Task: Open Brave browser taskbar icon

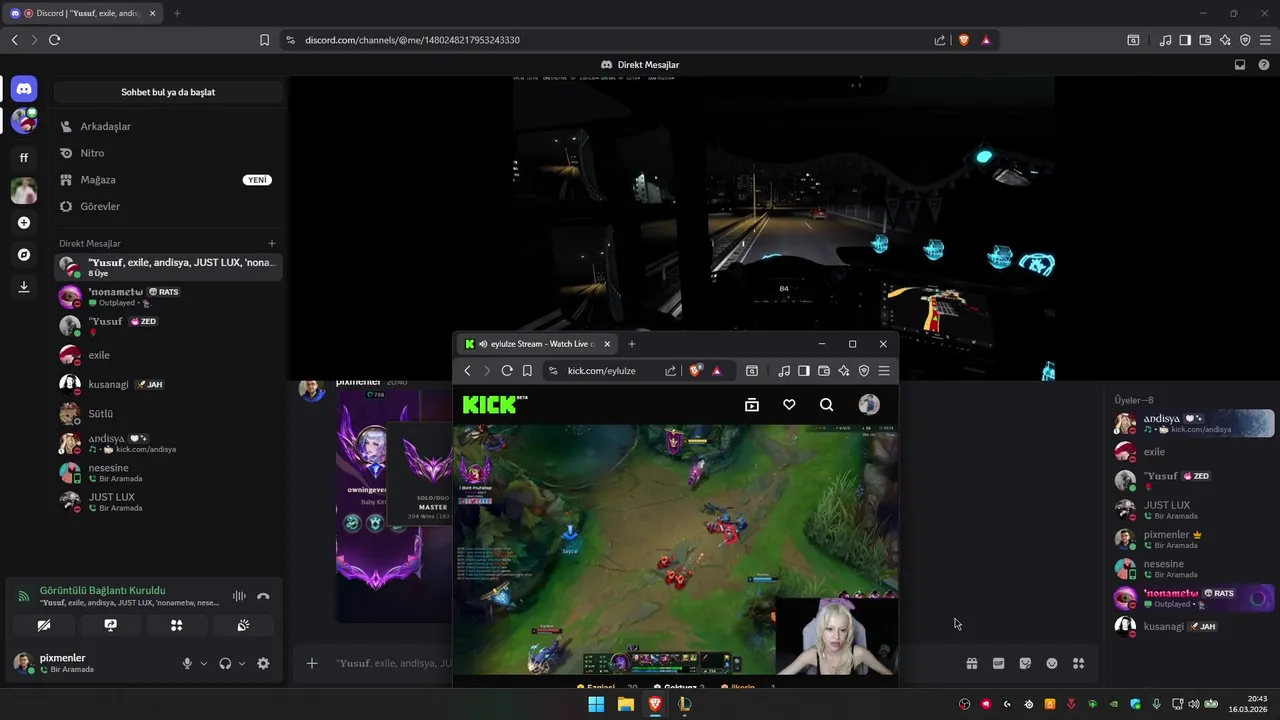Action: pyautogui.click(x=655, y=704)
